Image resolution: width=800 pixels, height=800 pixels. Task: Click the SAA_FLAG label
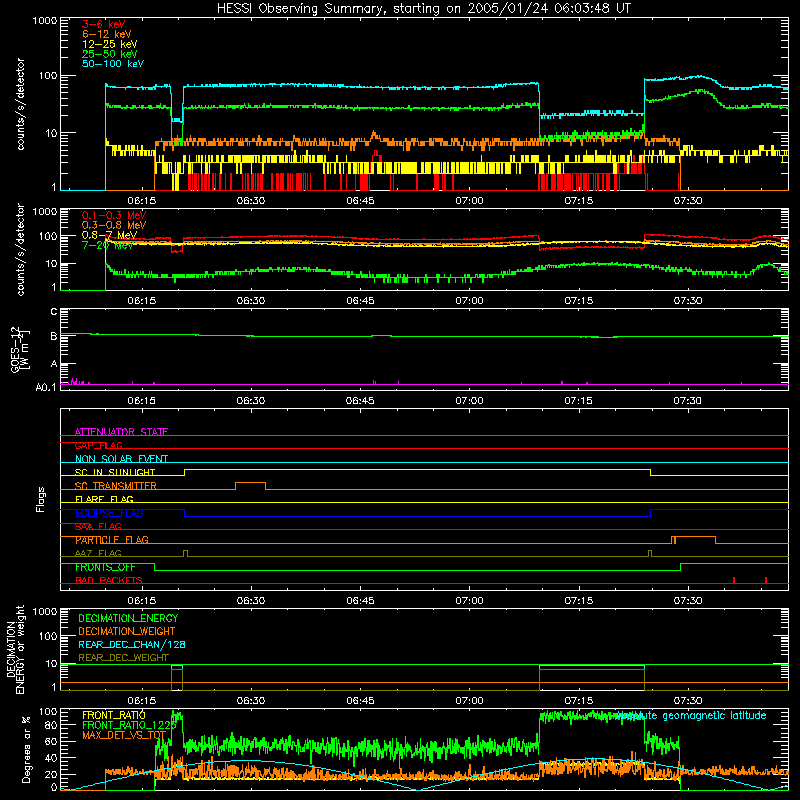click(x=98, y=527)
